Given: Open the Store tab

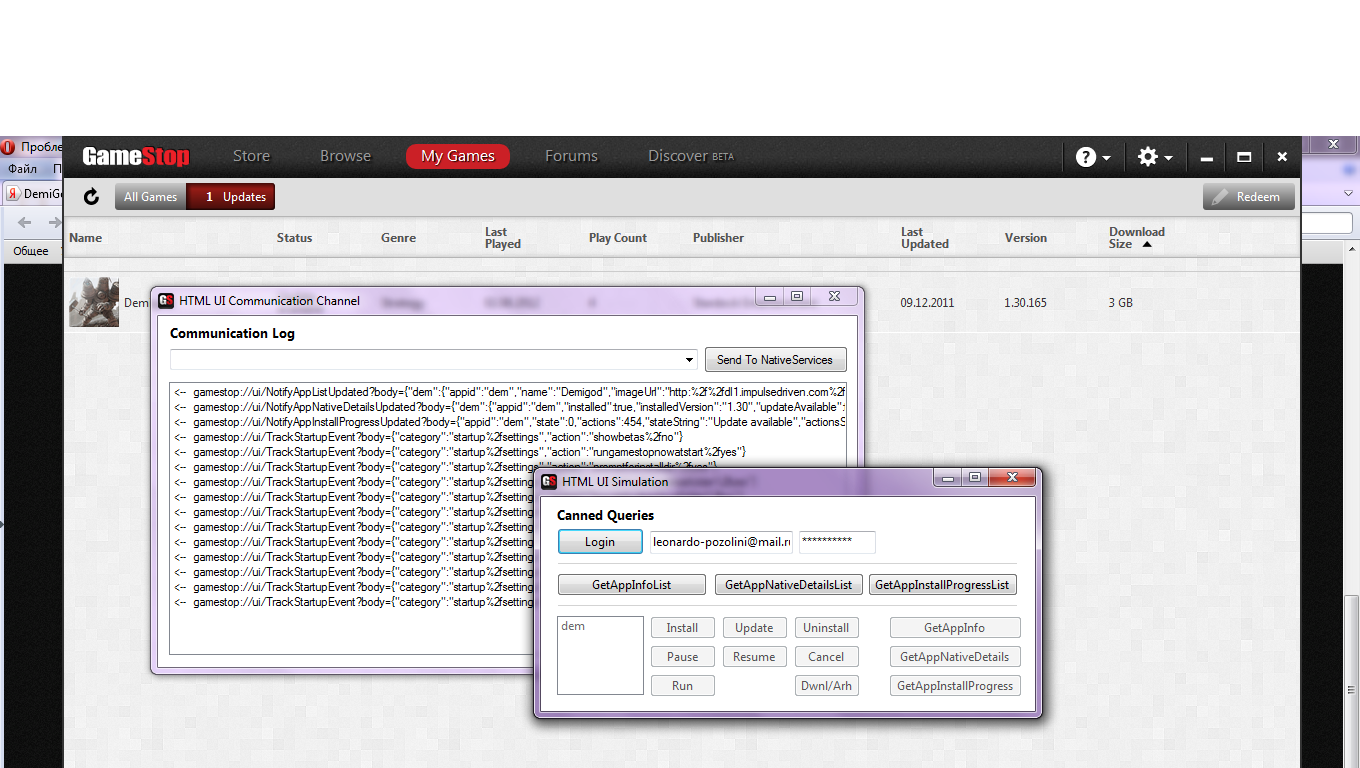Looking at the screenshot, I should (x=251, y=156).
